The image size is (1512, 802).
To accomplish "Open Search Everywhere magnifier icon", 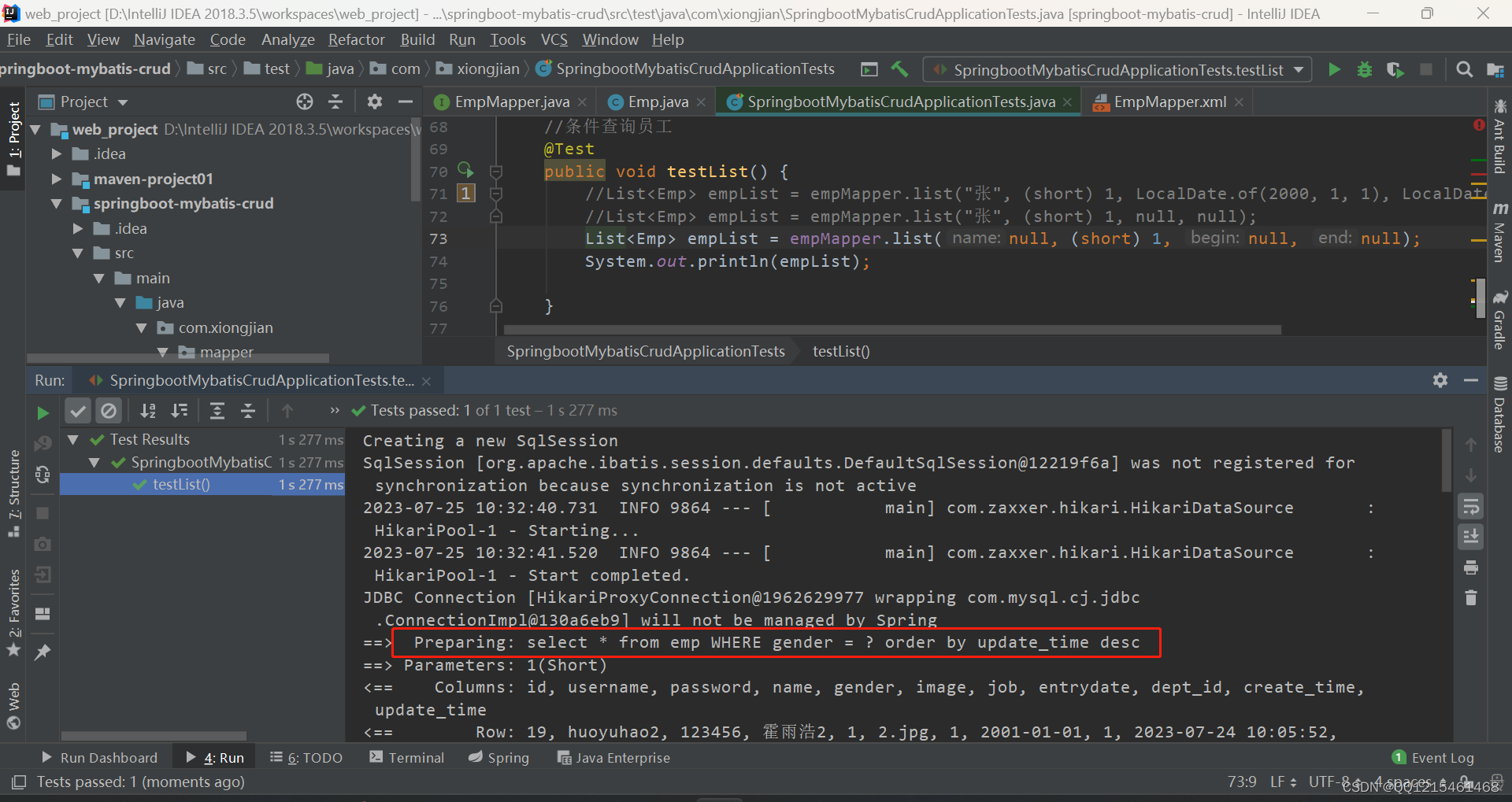I will pyautogui.click(x=1464, y=69).
